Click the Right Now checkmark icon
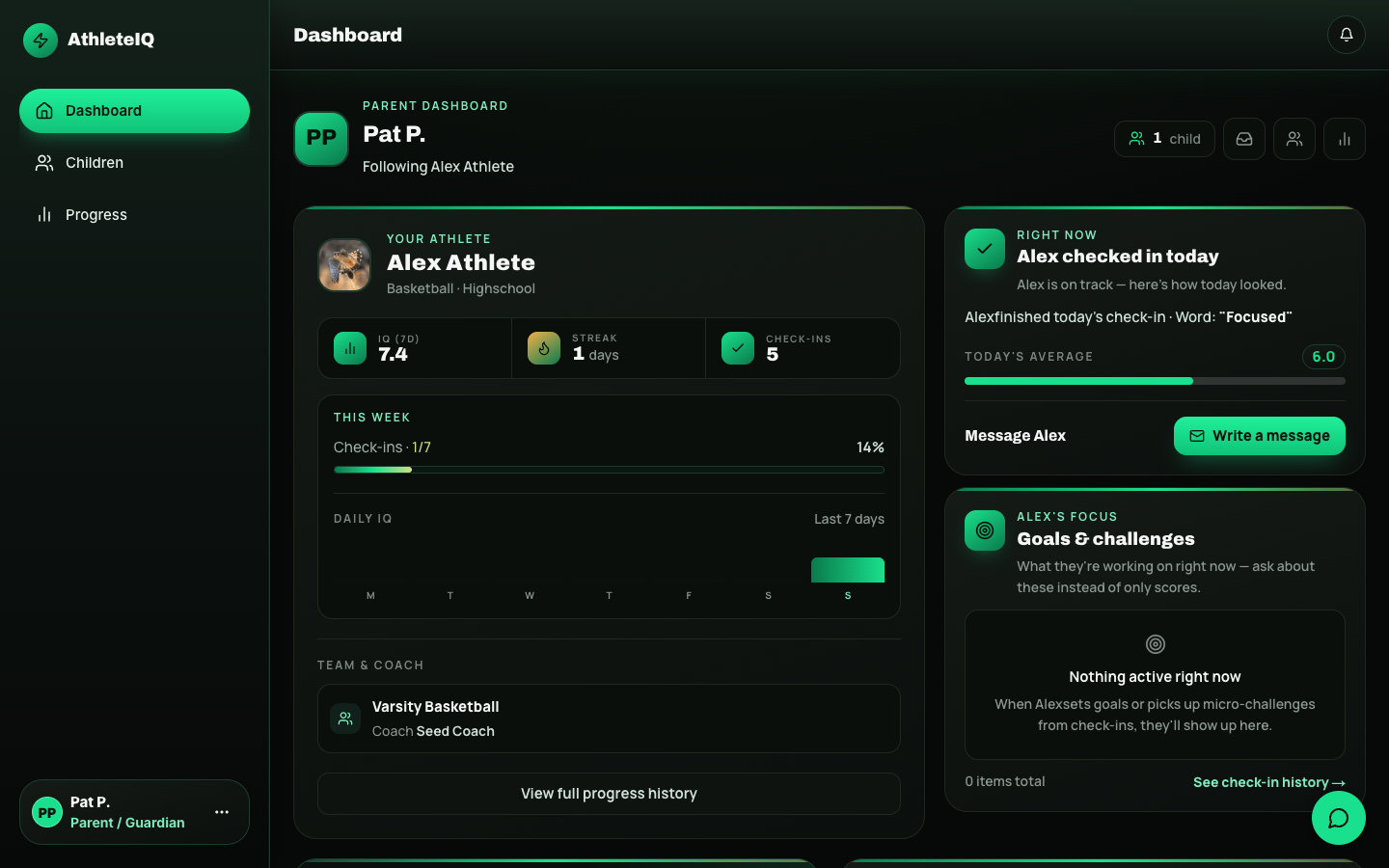The height and width of the screenshot is (868, 1389). point(985,249)
